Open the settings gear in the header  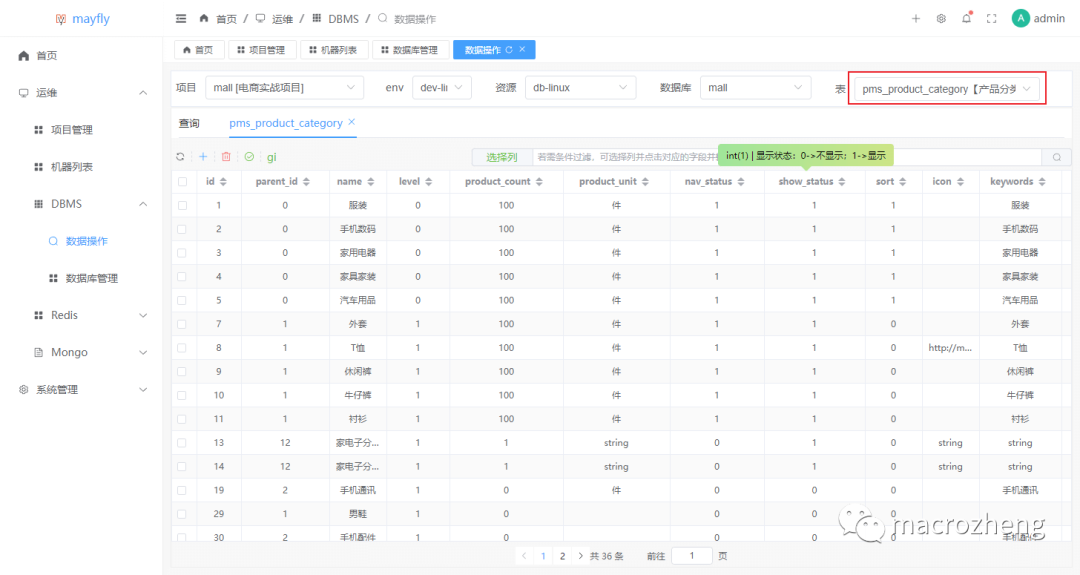click(x=941, y=19)
